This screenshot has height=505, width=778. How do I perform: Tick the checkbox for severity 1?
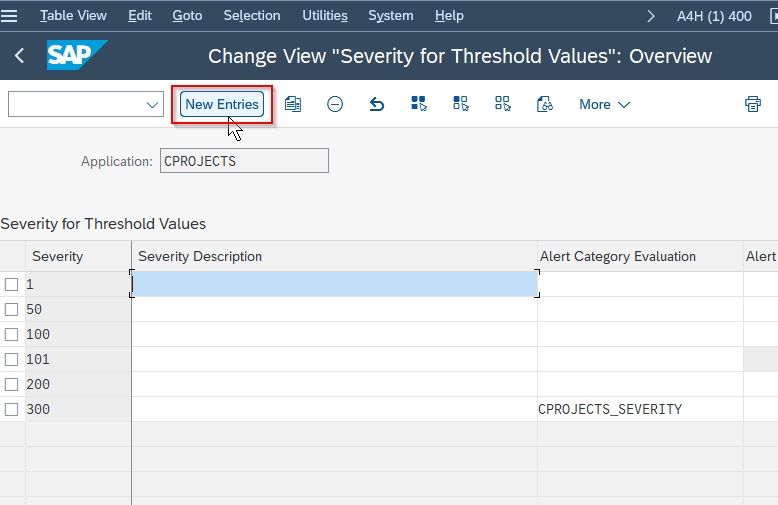[x=11, y=284]
